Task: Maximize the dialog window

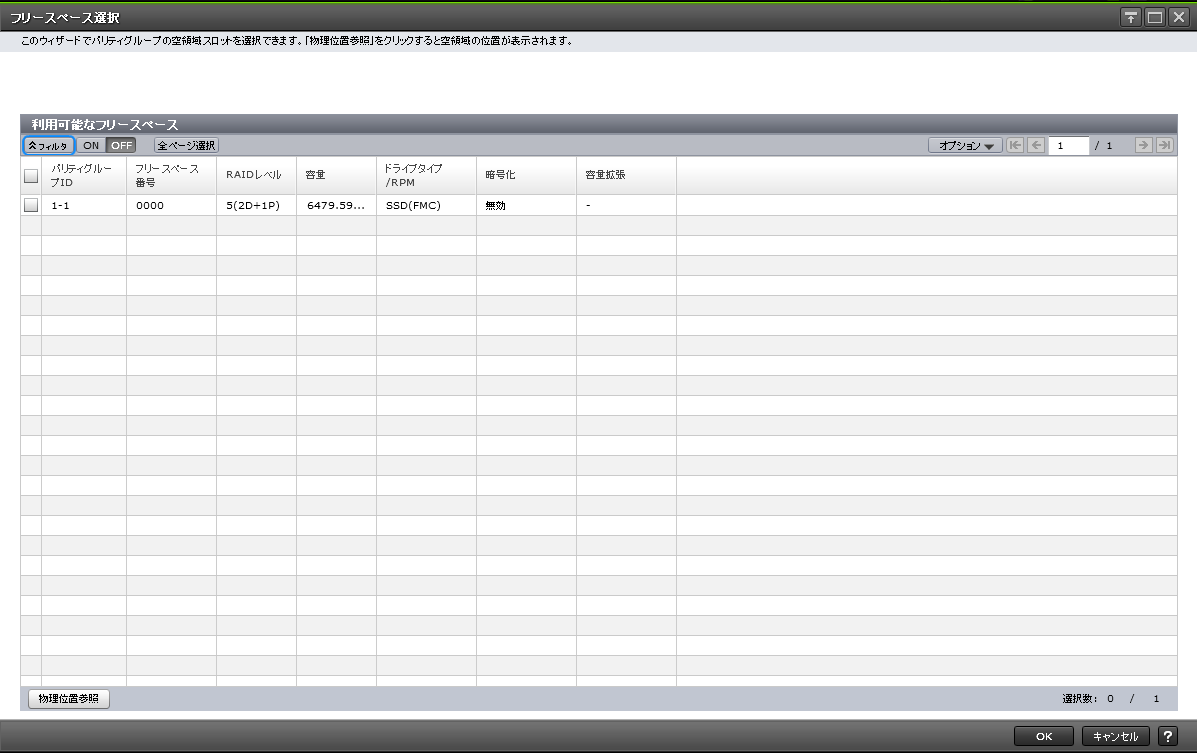Action: pyautogui.click(x=1155, y=17)
